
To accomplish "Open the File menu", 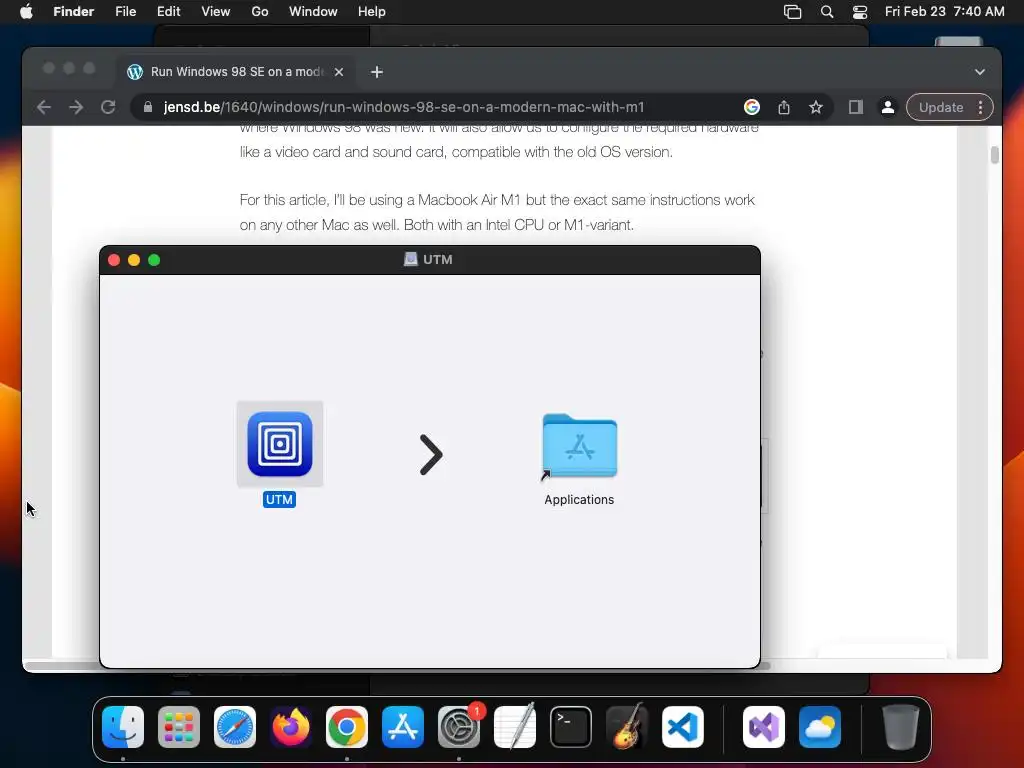I will coord(125,12).
